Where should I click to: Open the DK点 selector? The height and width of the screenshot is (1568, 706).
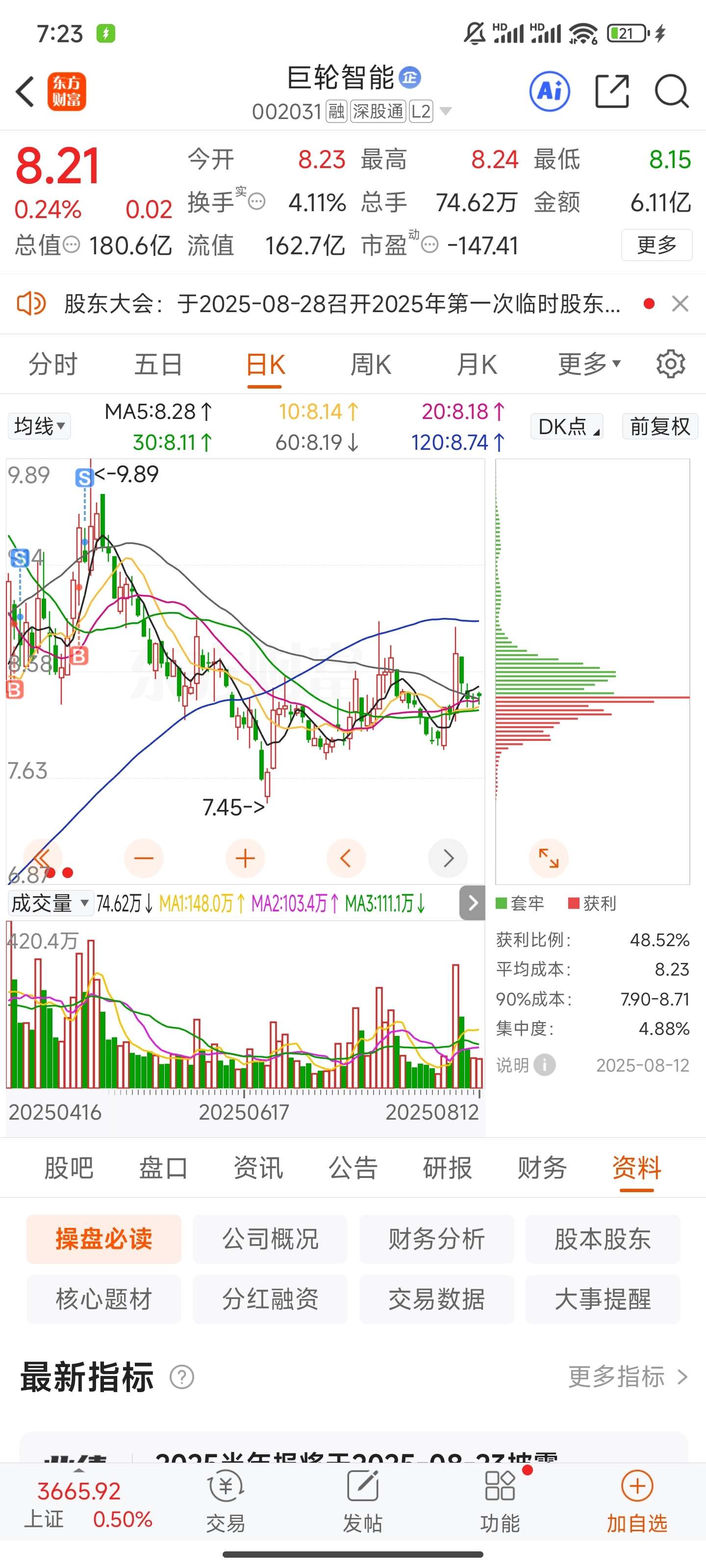coord(567,426)
